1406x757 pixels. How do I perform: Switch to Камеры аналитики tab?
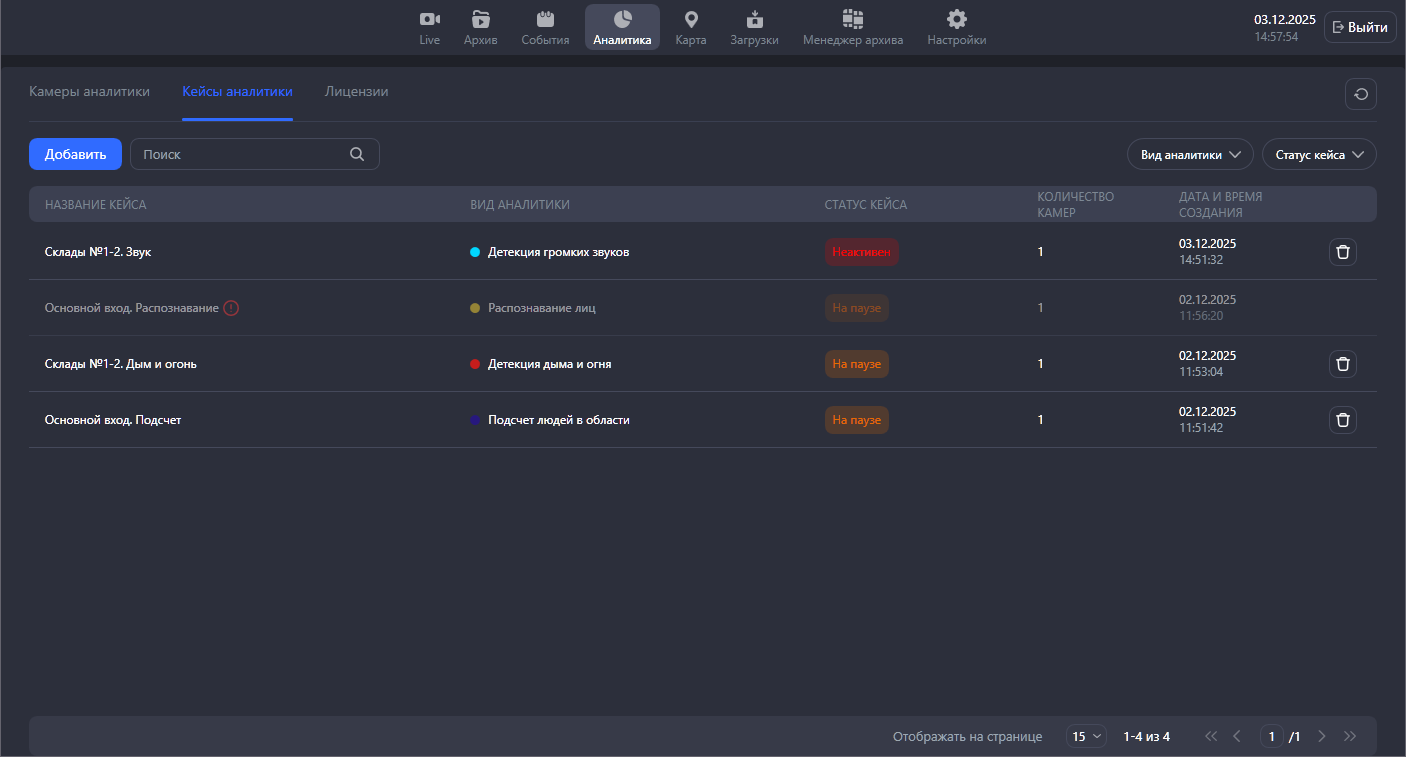[x=89, y=92]
